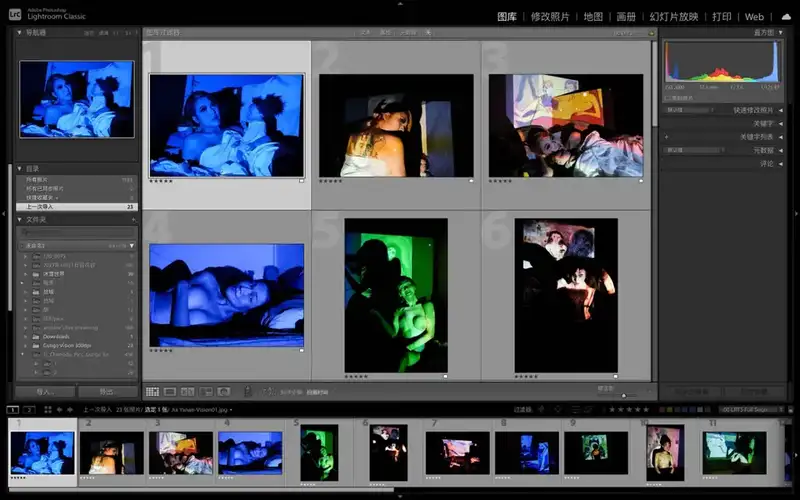Toggle the right panel side arrow
This screenshot has height=500, width=800.
tap(796, 213)
